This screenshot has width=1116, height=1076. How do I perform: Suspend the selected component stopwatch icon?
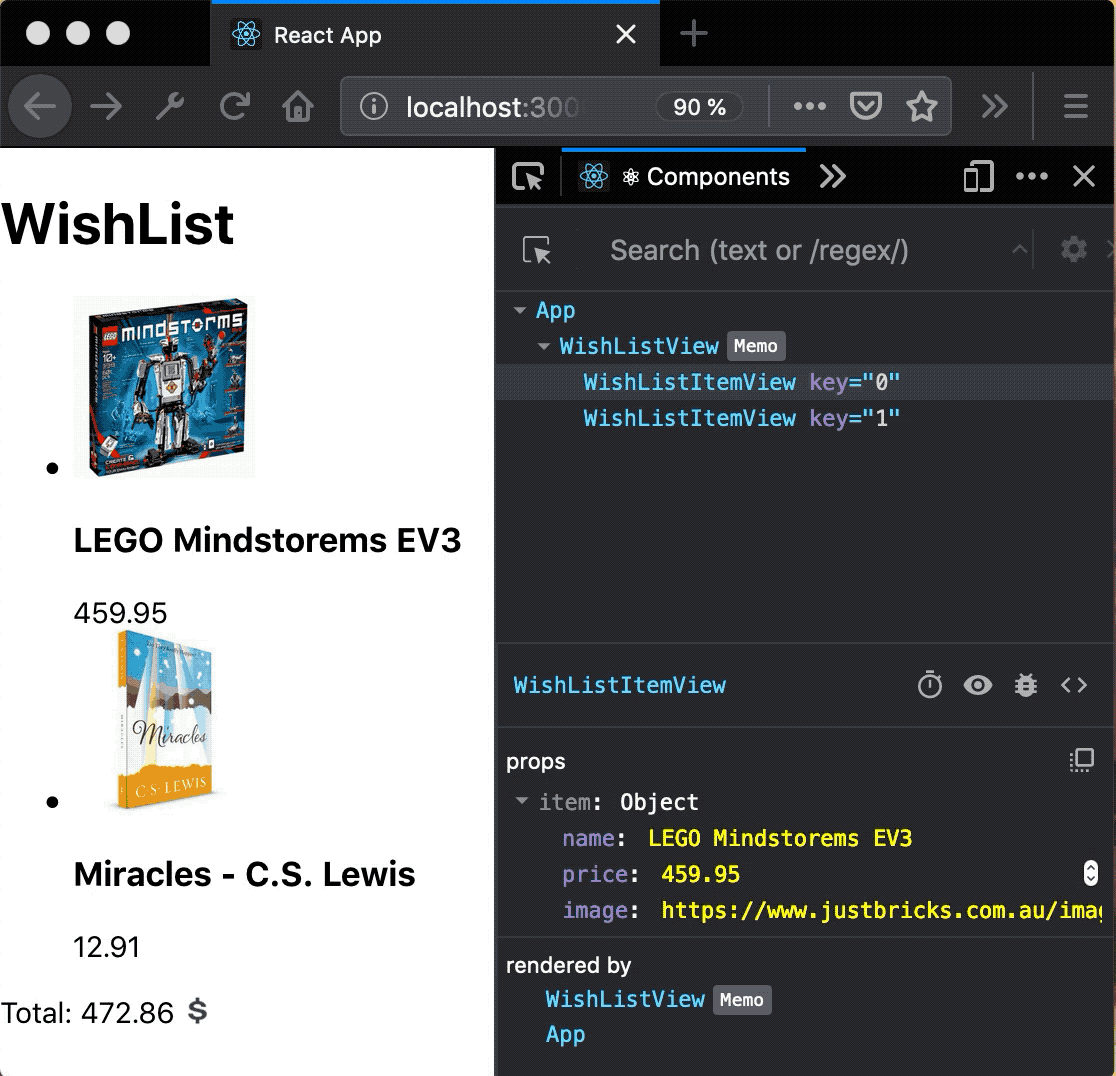930,685
